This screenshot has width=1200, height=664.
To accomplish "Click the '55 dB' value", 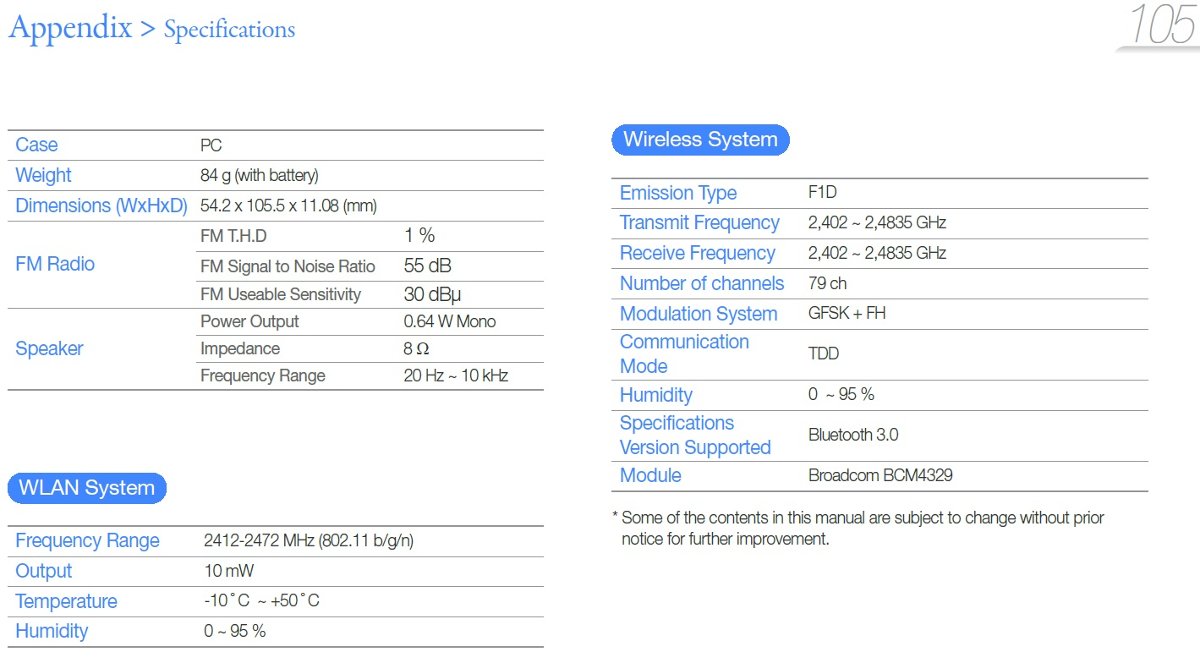I will pyautogui.click(x=427, y=266).
